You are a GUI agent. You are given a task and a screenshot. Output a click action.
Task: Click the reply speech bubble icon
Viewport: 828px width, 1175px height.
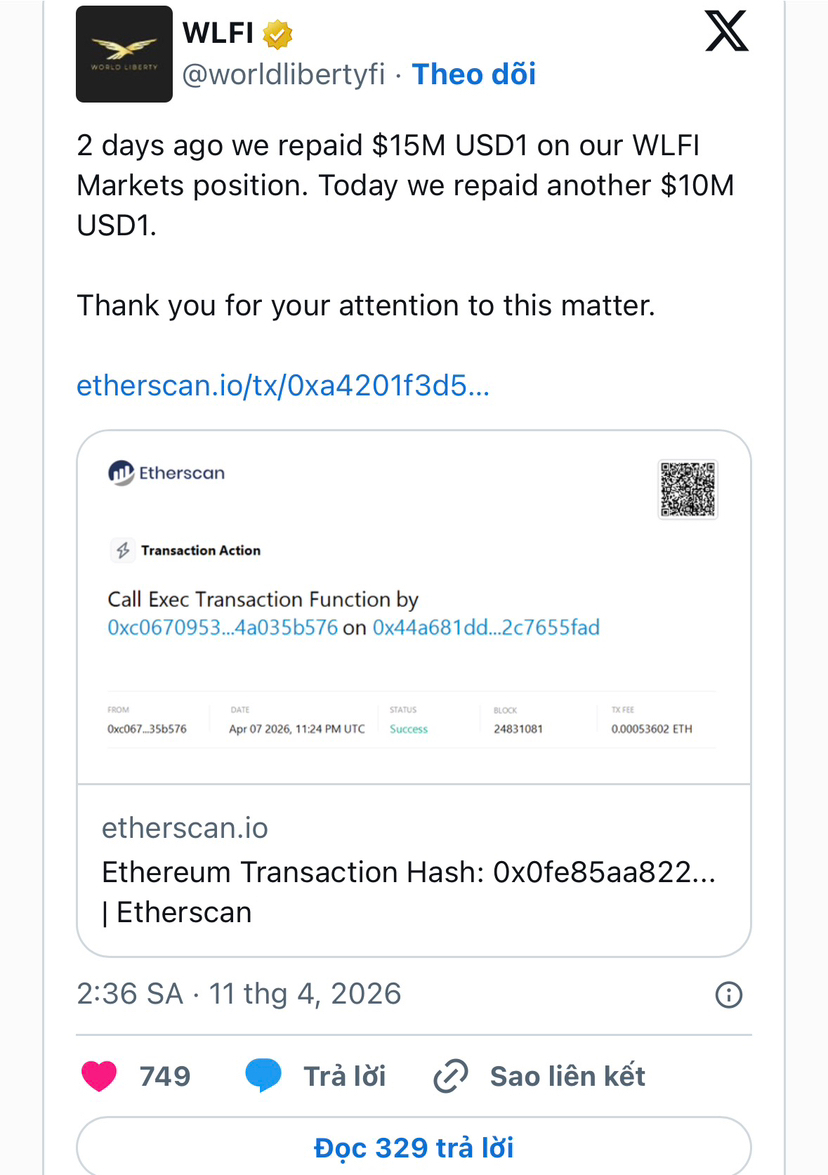[262, 1076]
